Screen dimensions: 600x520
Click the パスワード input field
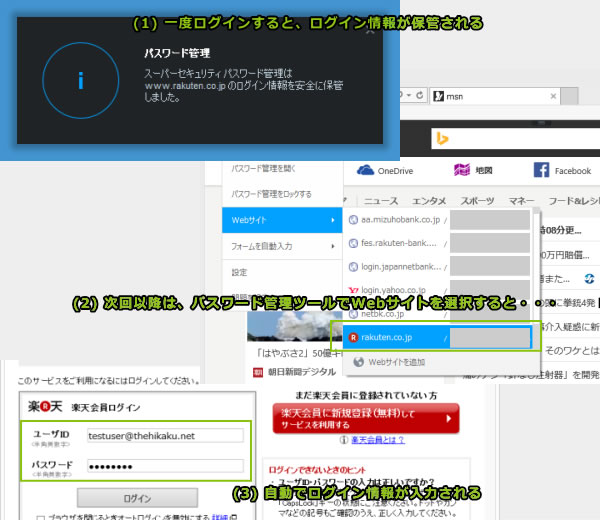(165, 466)
